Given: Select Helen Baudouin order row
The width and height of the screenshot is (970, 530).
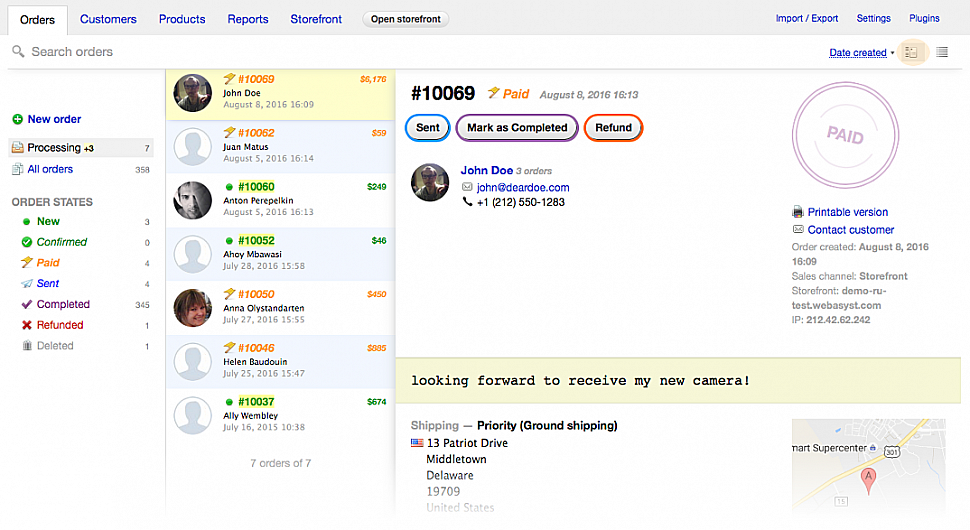Looking at the screenshot, I should point(280,362).
